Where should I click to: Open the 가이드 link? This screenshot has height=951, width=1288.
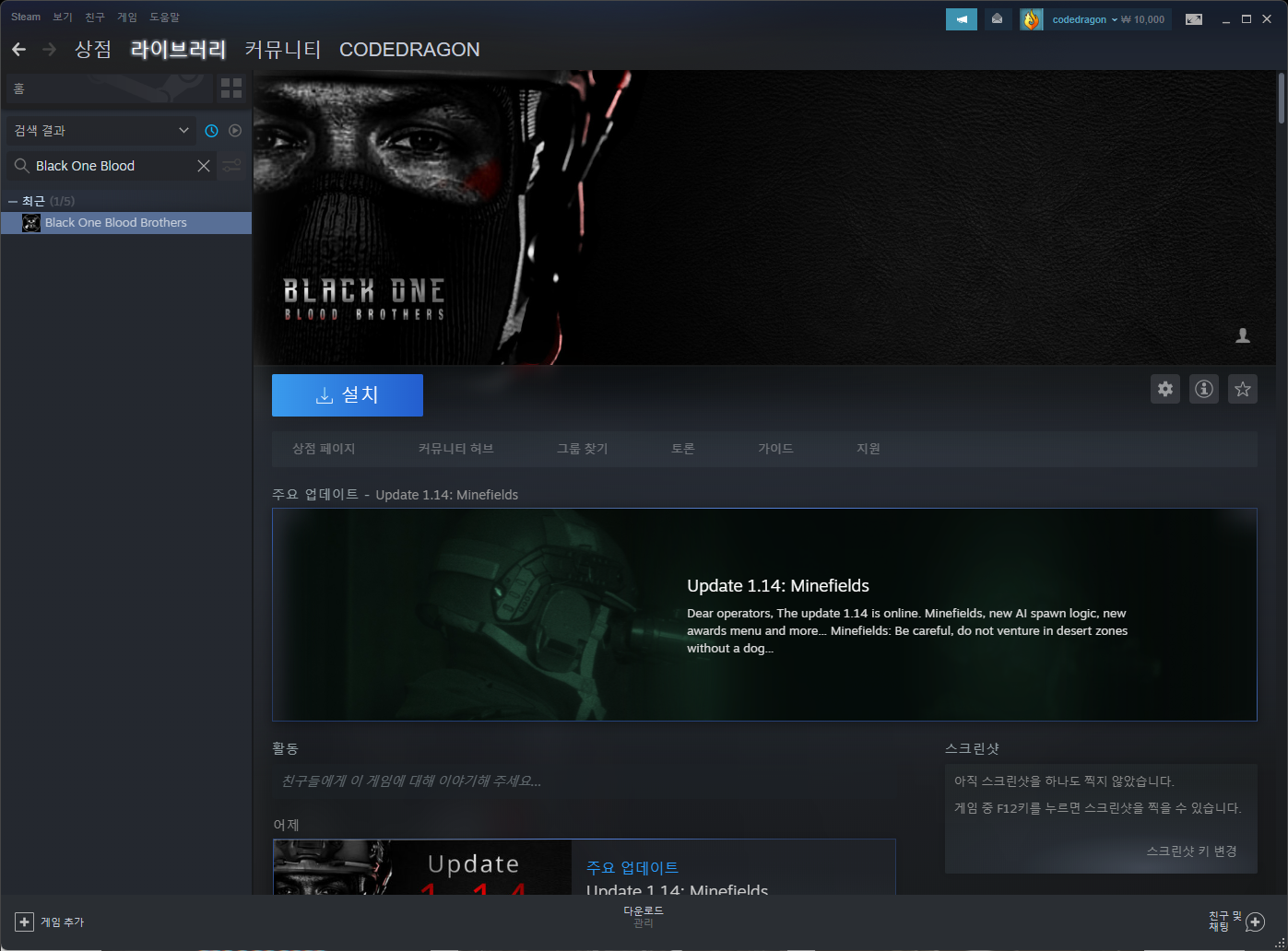point(775,449)
